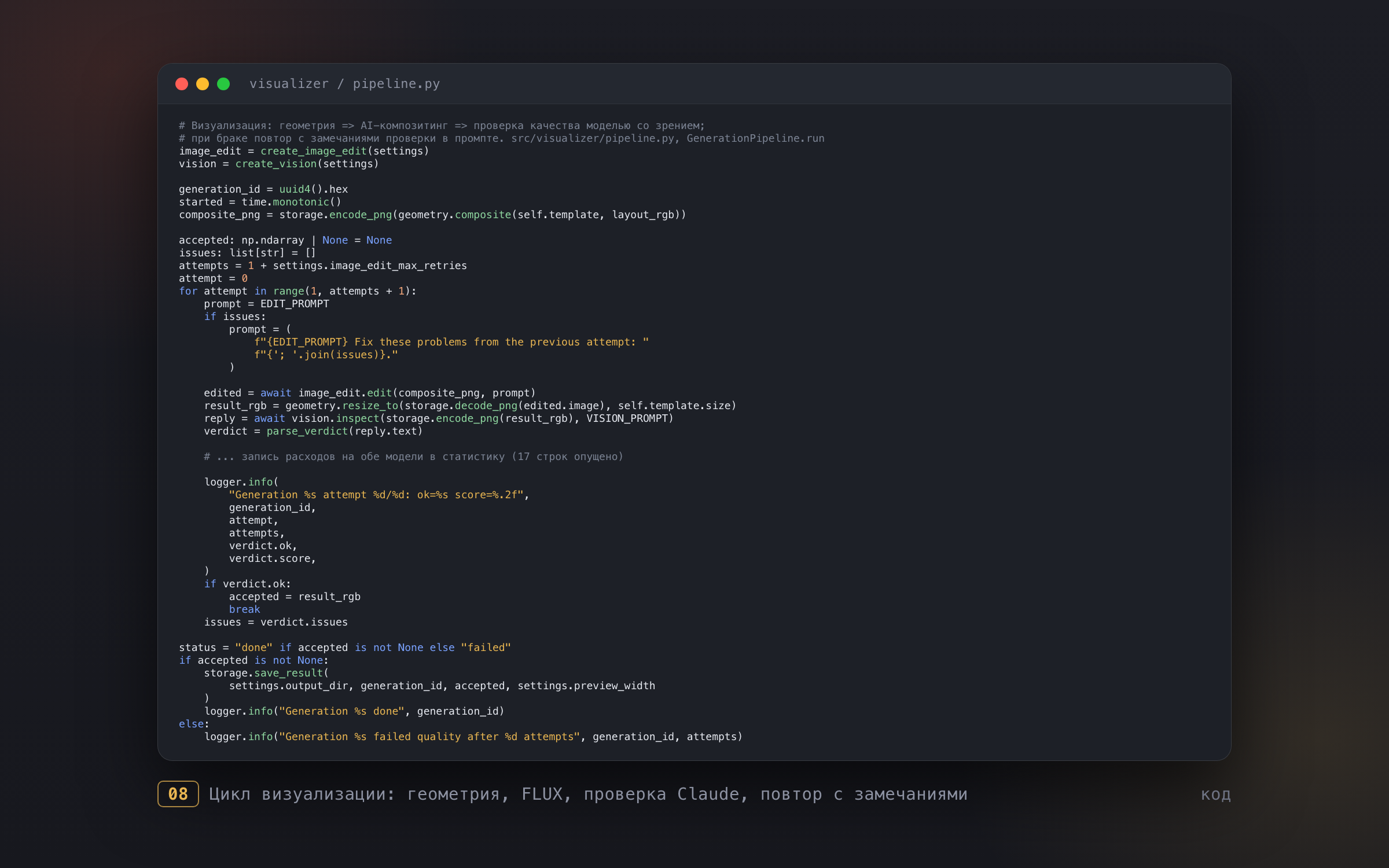Click the line 'issues = verdict.issues'
This screenshot has height=868, width=1389.
coord(275,622)
